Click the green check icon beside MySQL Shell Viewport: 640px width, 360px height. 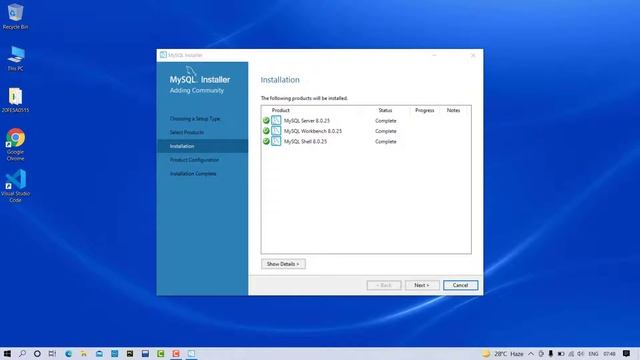point(266,141)
